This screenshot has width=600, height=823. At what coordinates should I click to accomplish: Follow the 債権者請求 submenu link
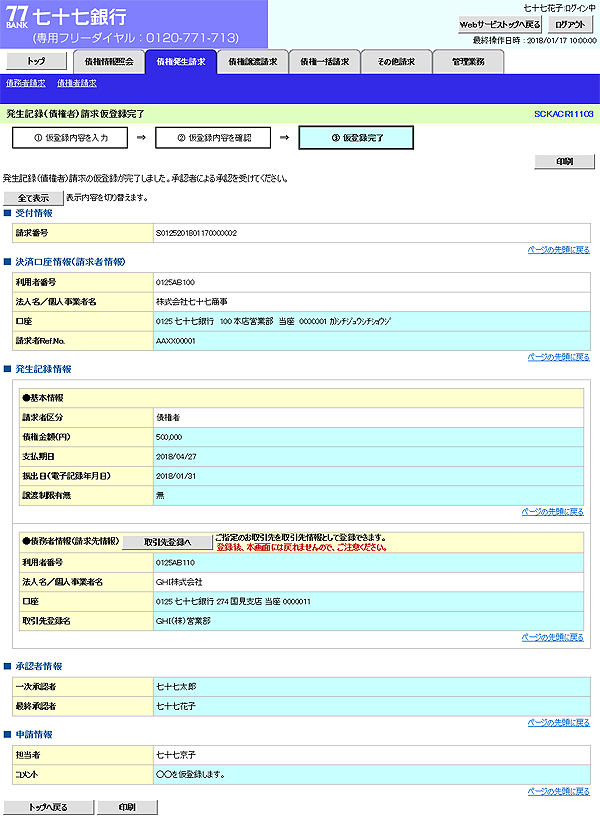point(77,83)
